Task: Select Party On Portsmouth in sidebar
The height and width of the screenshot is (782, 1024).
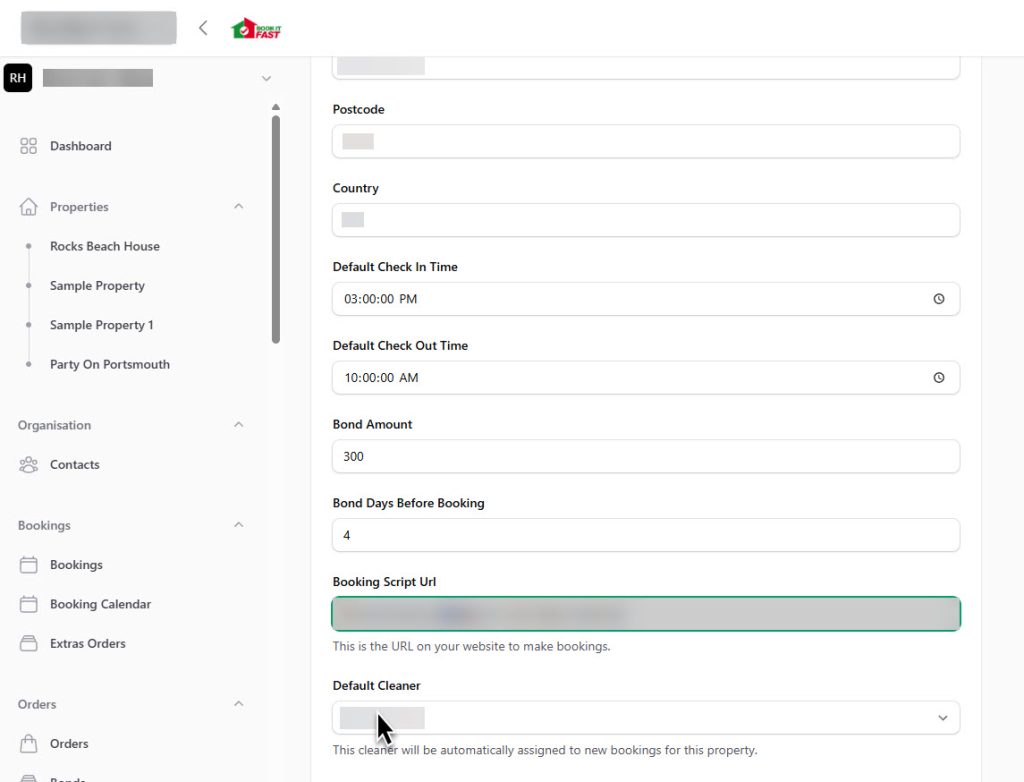Action: [109, 364]
